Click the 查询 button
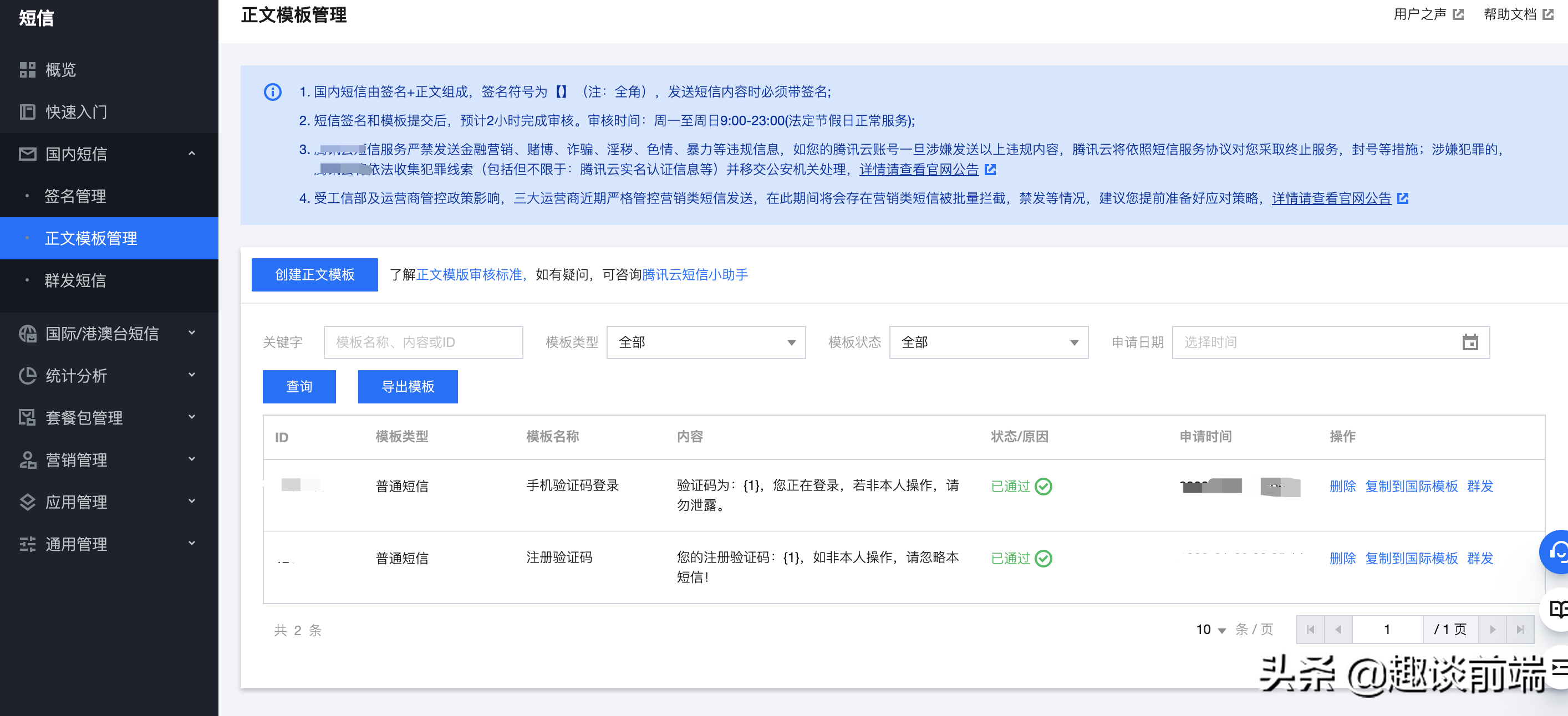 [299, 387]
